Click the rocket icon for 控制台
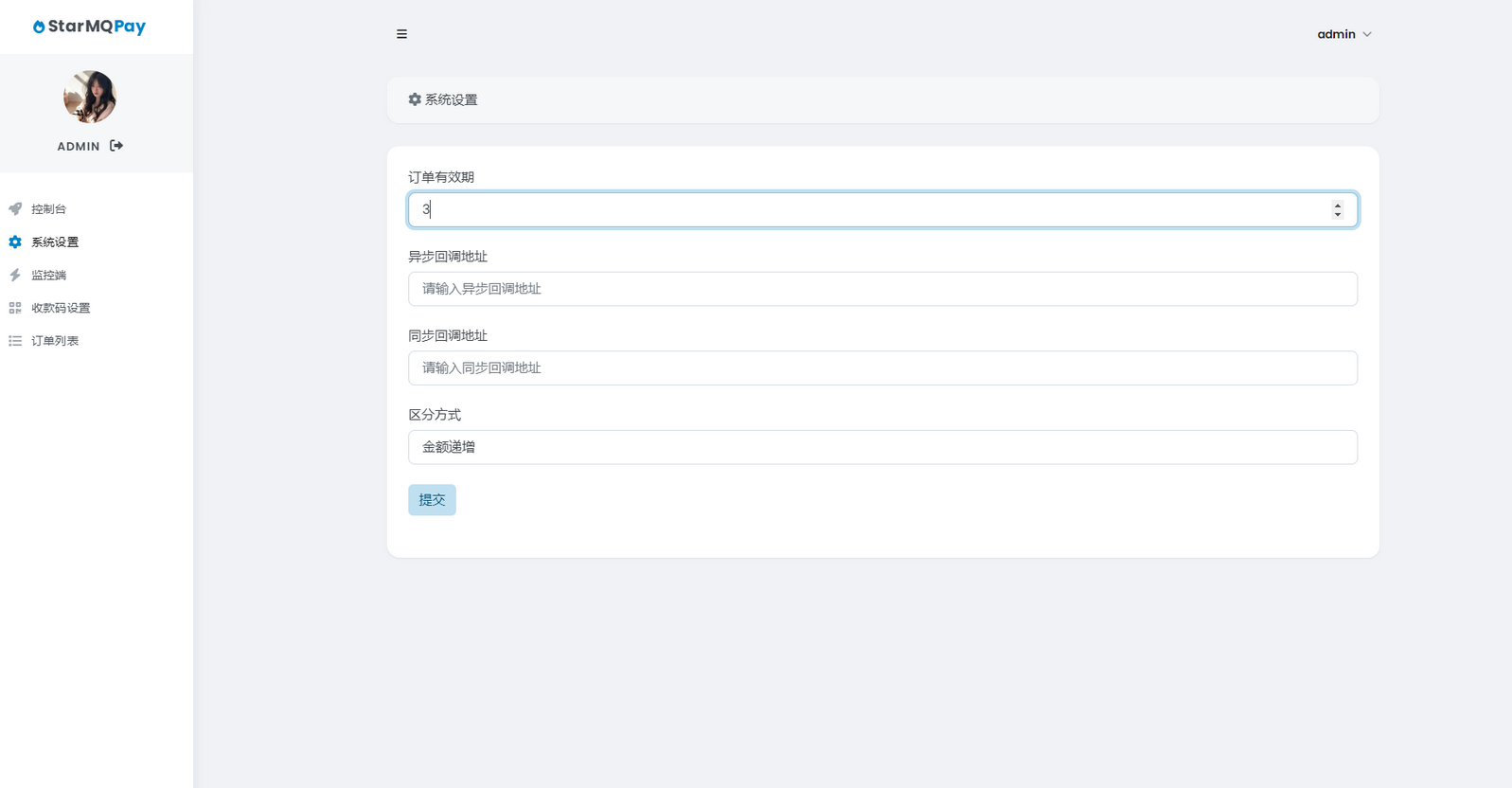Viewport: 1512px width, 788px height. [x=15, y=209]
